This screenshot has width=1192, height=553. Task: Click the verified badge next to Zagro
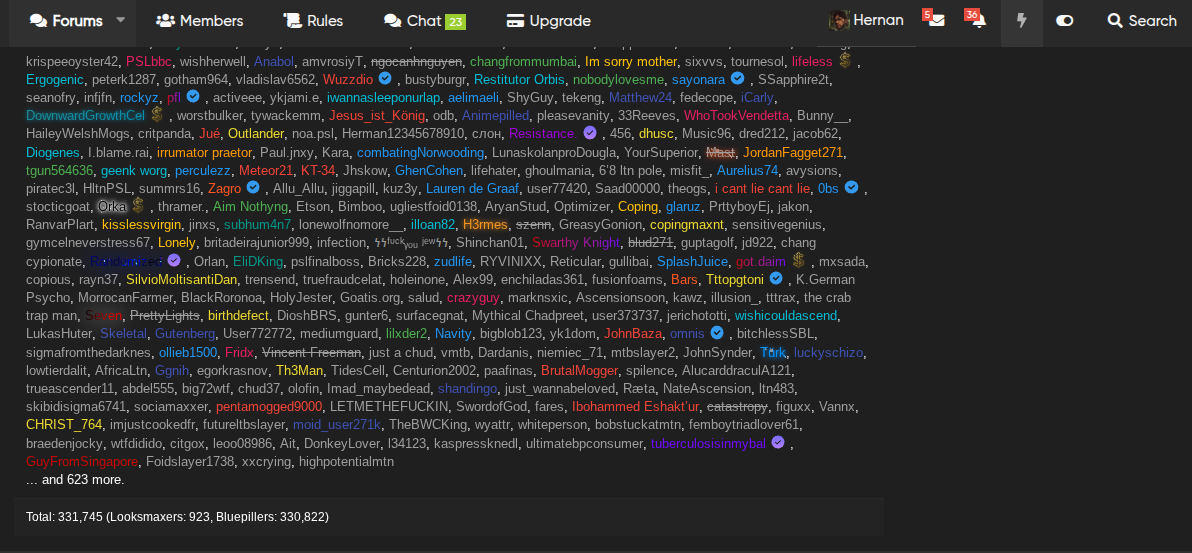[253, 187]
